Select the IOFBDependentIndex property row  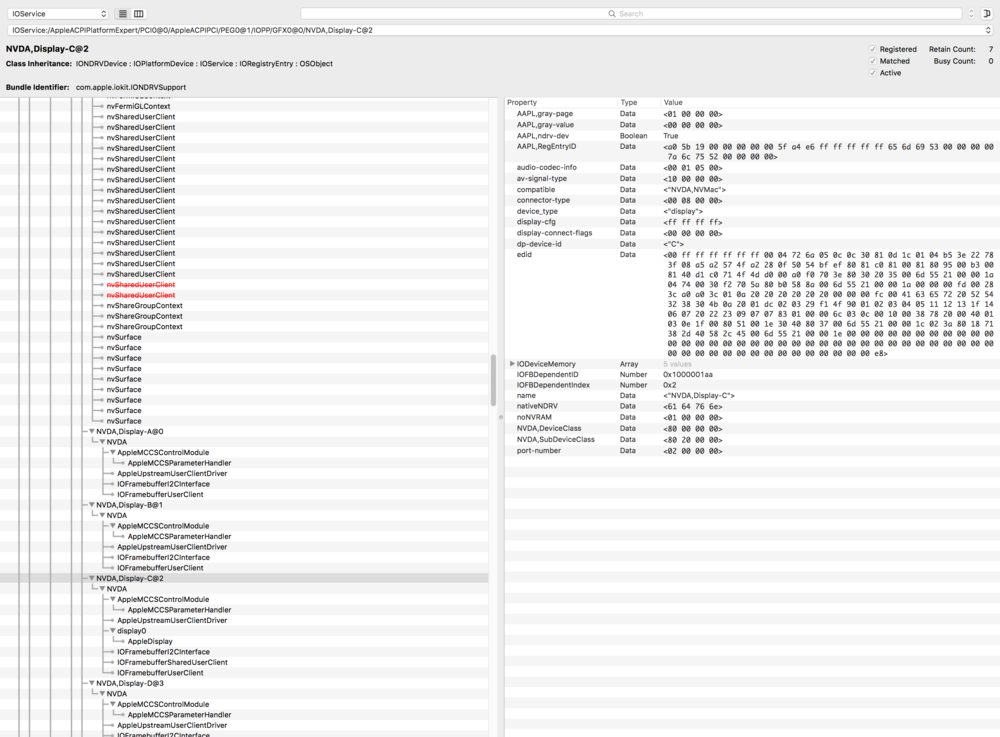tap(752, 385)
